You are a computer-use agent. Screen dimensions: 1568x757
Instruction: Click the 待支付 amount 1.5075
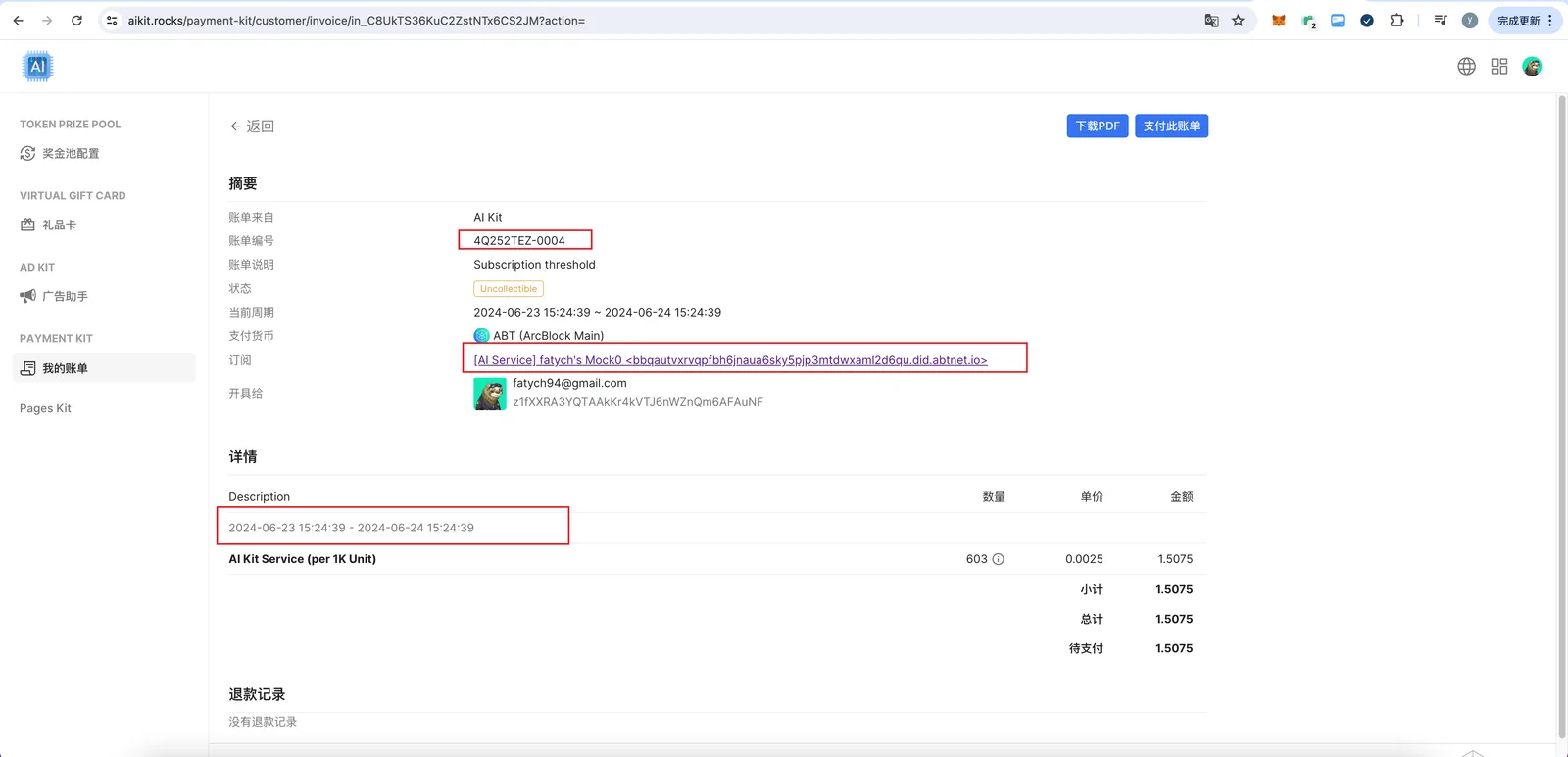1174,648
